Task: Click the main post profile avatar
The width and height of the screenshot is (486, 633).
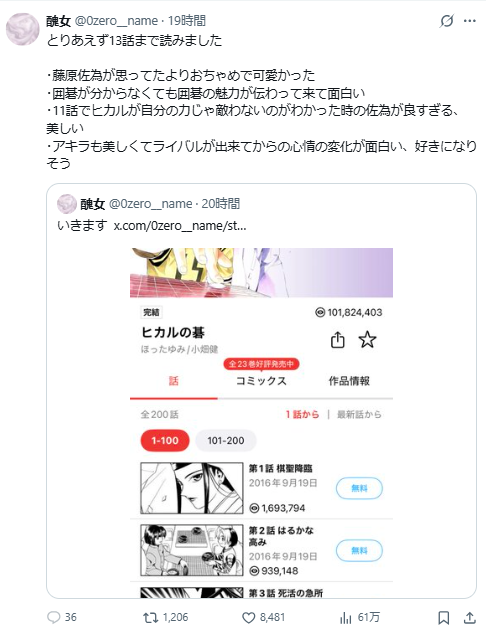Action: (23, 29)
